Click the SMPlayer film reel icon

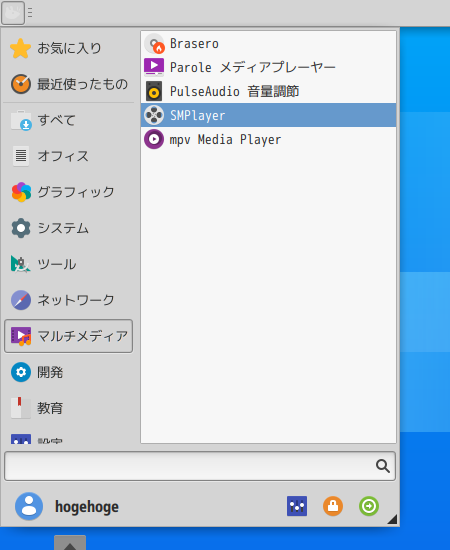(154, 115)
